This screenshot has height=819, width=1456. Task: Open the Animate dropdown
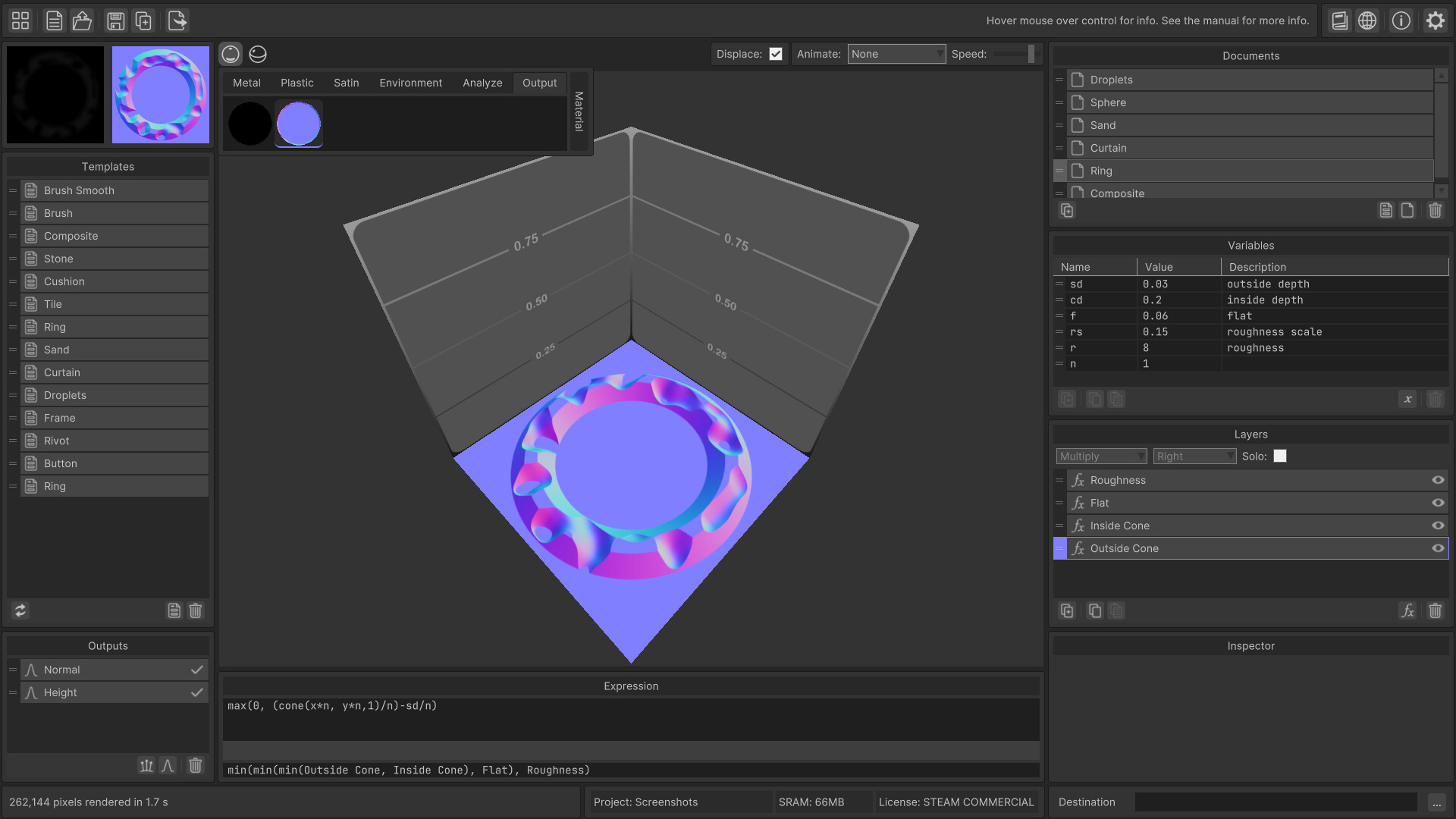[x=896, y=54]
